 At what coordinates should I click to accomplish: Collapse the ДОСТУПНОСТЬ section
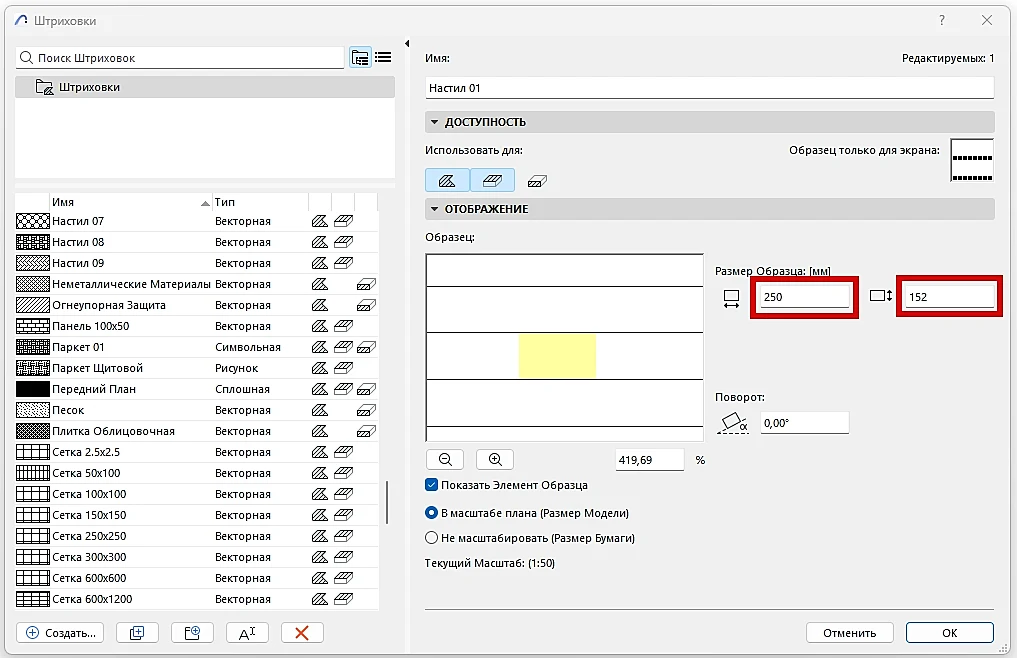(x=435, y=122)
